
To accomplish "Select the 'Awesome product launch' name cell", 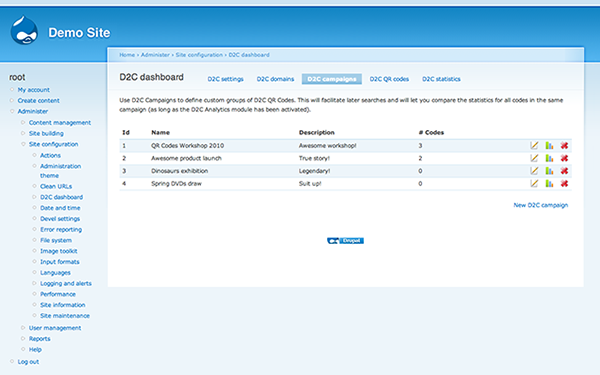I will point(186,158).
